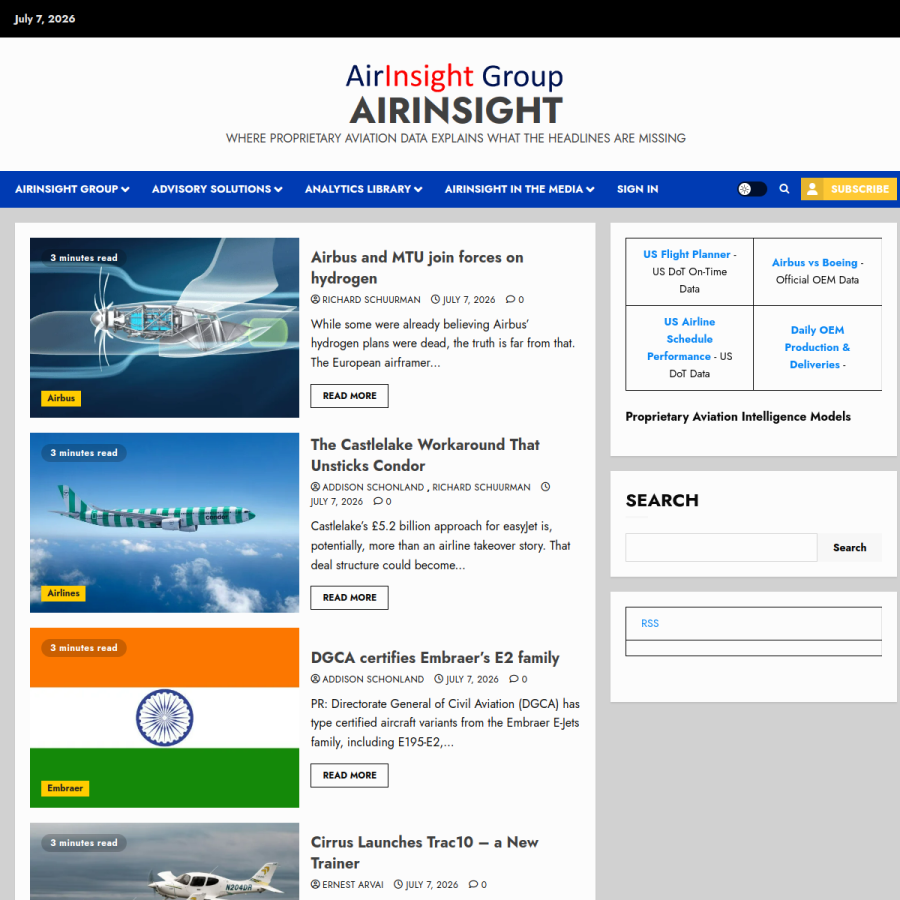The height and width of the screenshot is (900, 900).
Task: Click the sidebar Search button
Action: [x=849, y=548]
